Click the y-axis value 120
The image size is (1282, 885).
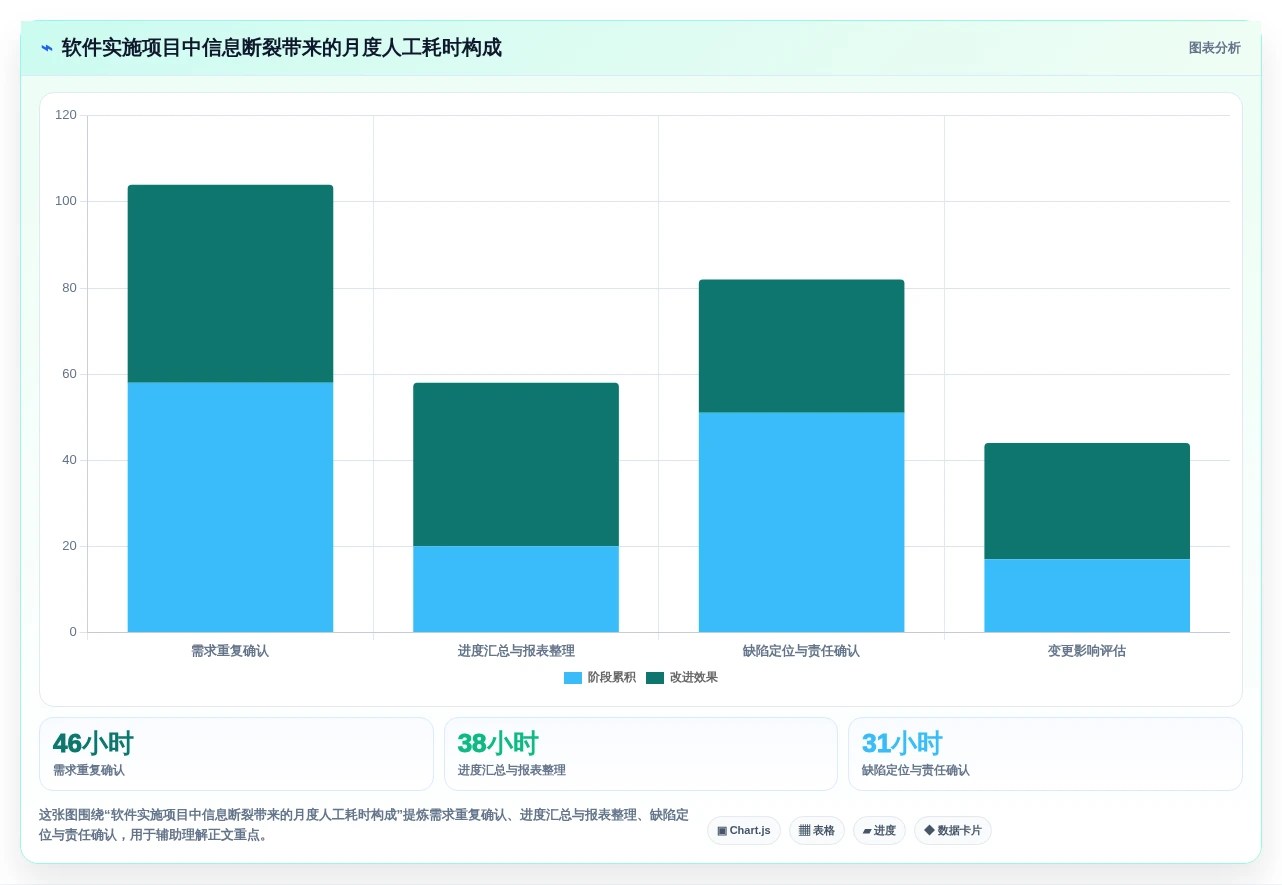[x=66, y=115]
